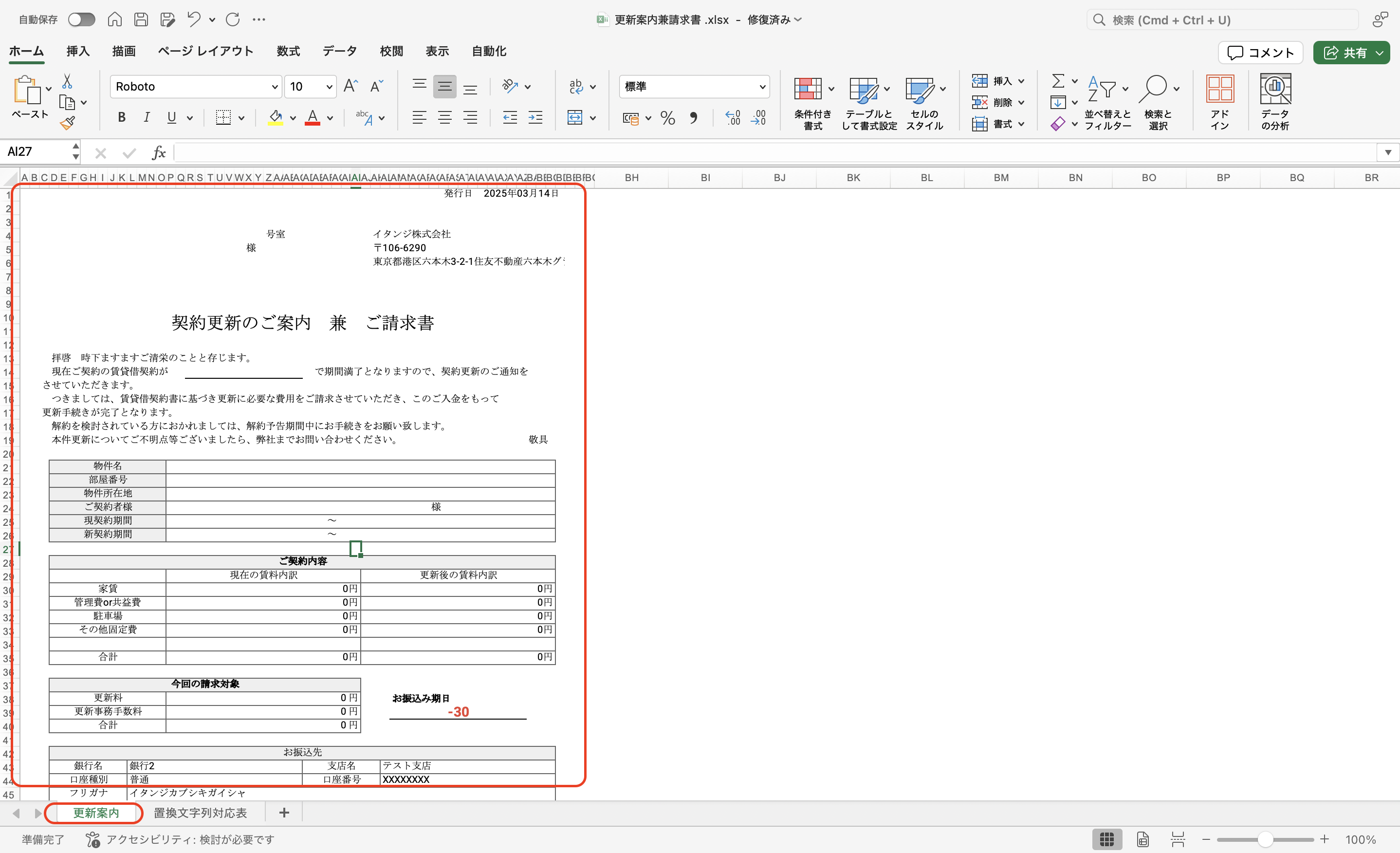Click the increase decimal icon
The height and width of the screenshot is (853, 1400).
pyautogui.click(x=733, y=118)
